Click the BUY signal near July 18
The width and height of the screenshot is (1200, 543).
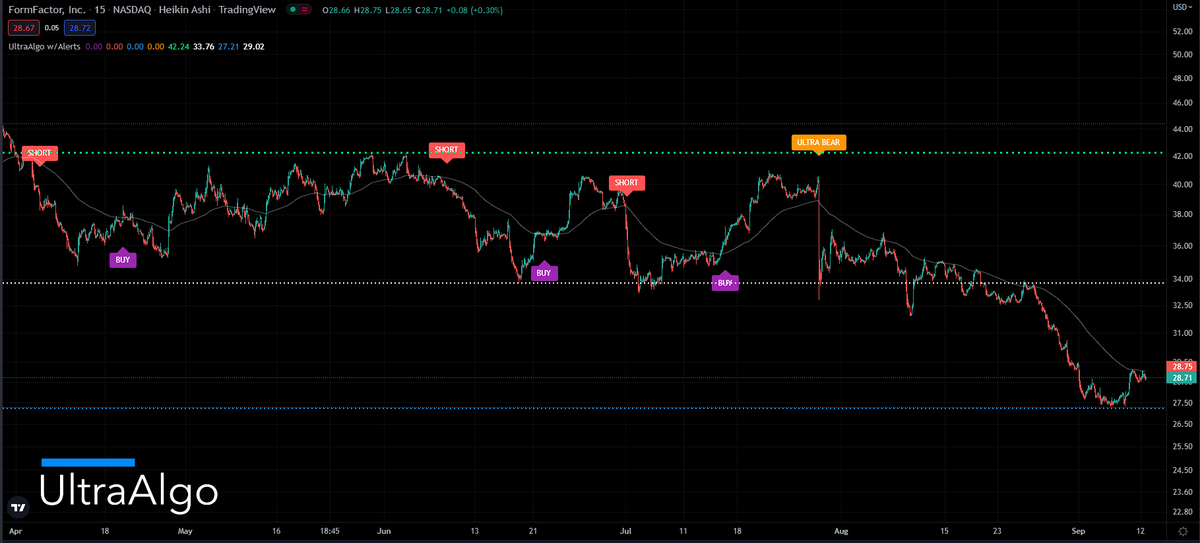(726, 282)
